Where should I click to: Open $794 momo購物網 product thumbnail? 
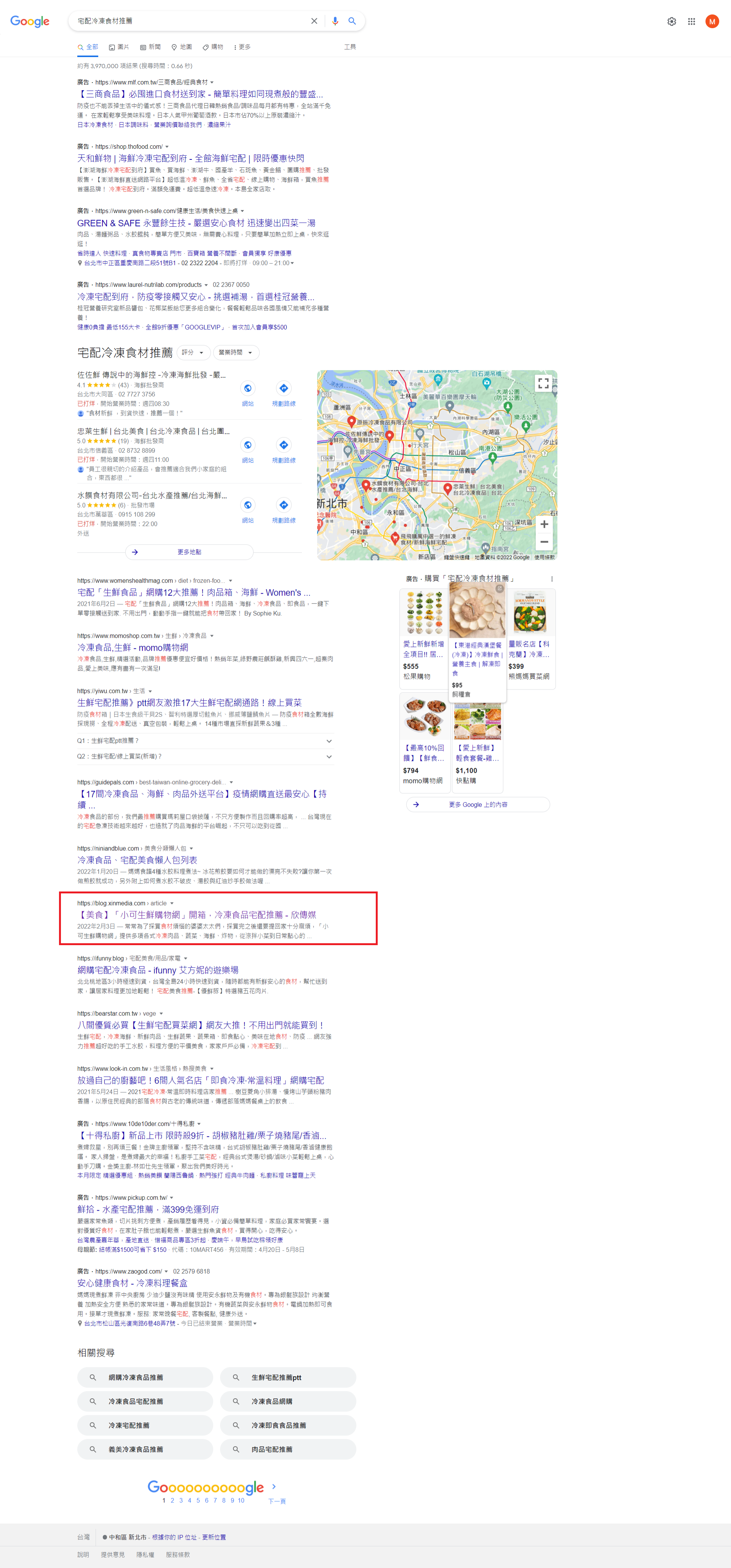(x=425, y=717)
